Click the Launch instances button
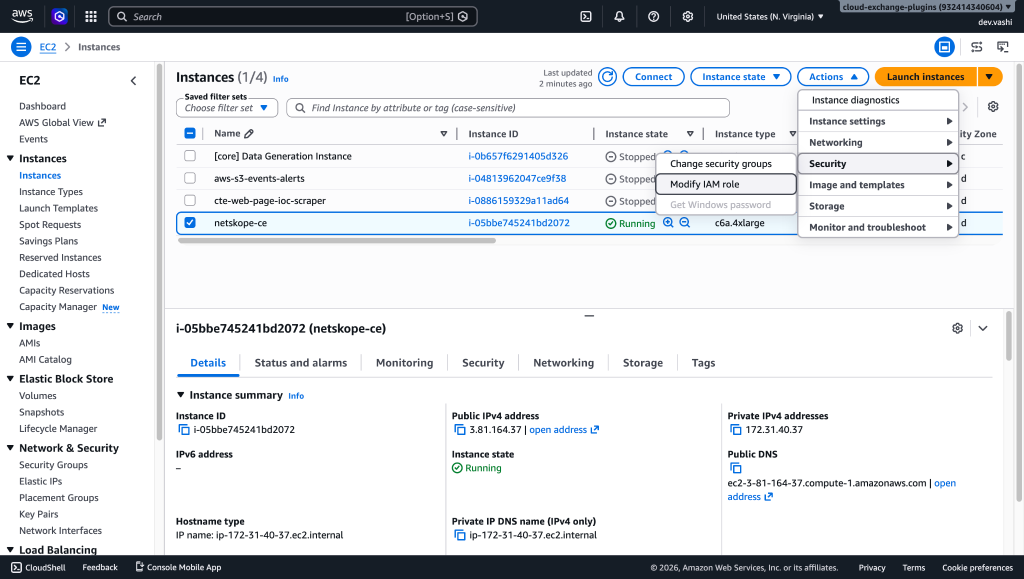Screen dimensions: 1024x579 pos(925,77)
